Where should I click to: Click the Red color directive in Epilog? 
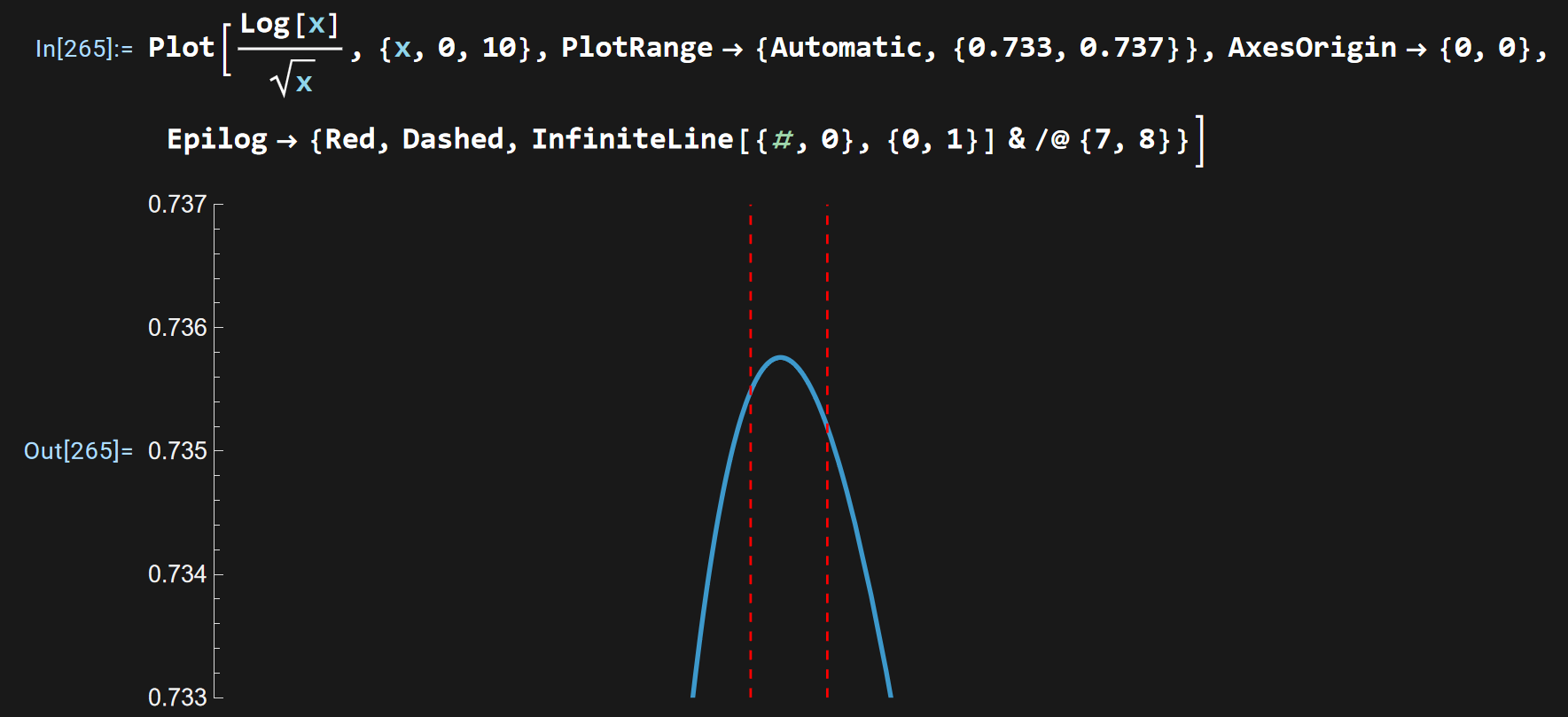click(x=350, y=139)
